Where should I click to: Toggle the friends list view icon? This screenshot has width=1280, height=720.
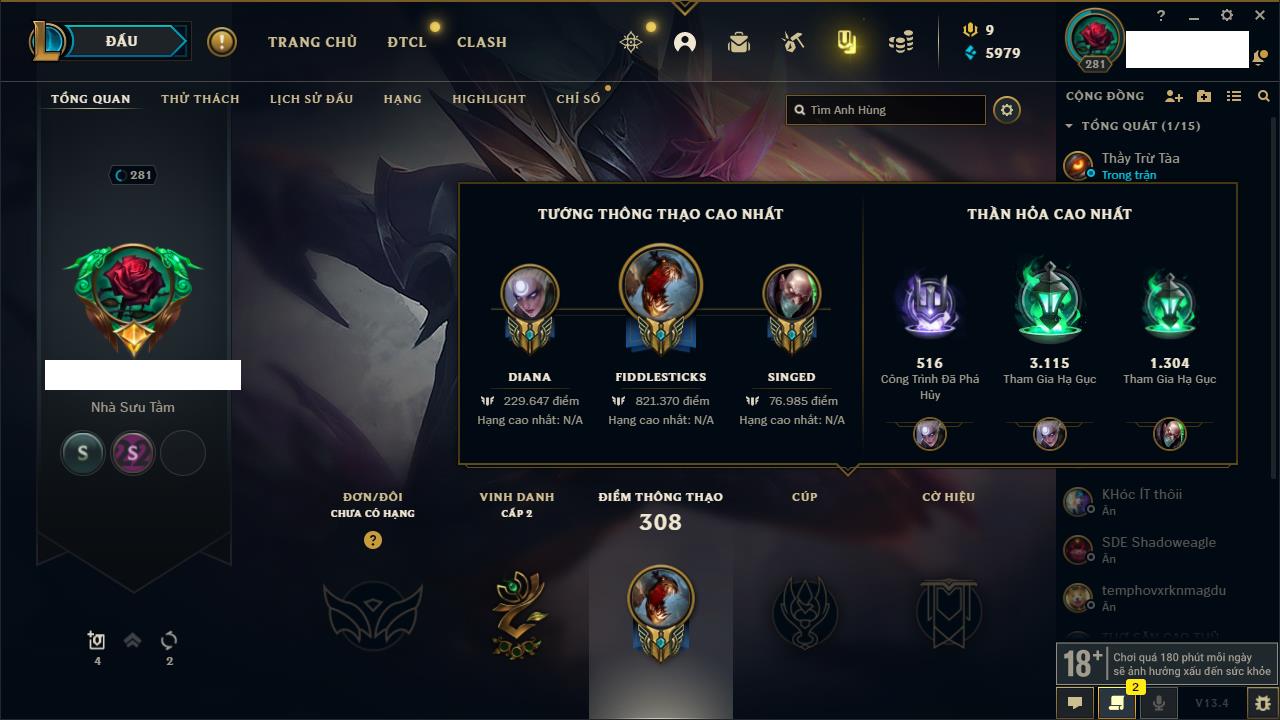click(1234, 96)
